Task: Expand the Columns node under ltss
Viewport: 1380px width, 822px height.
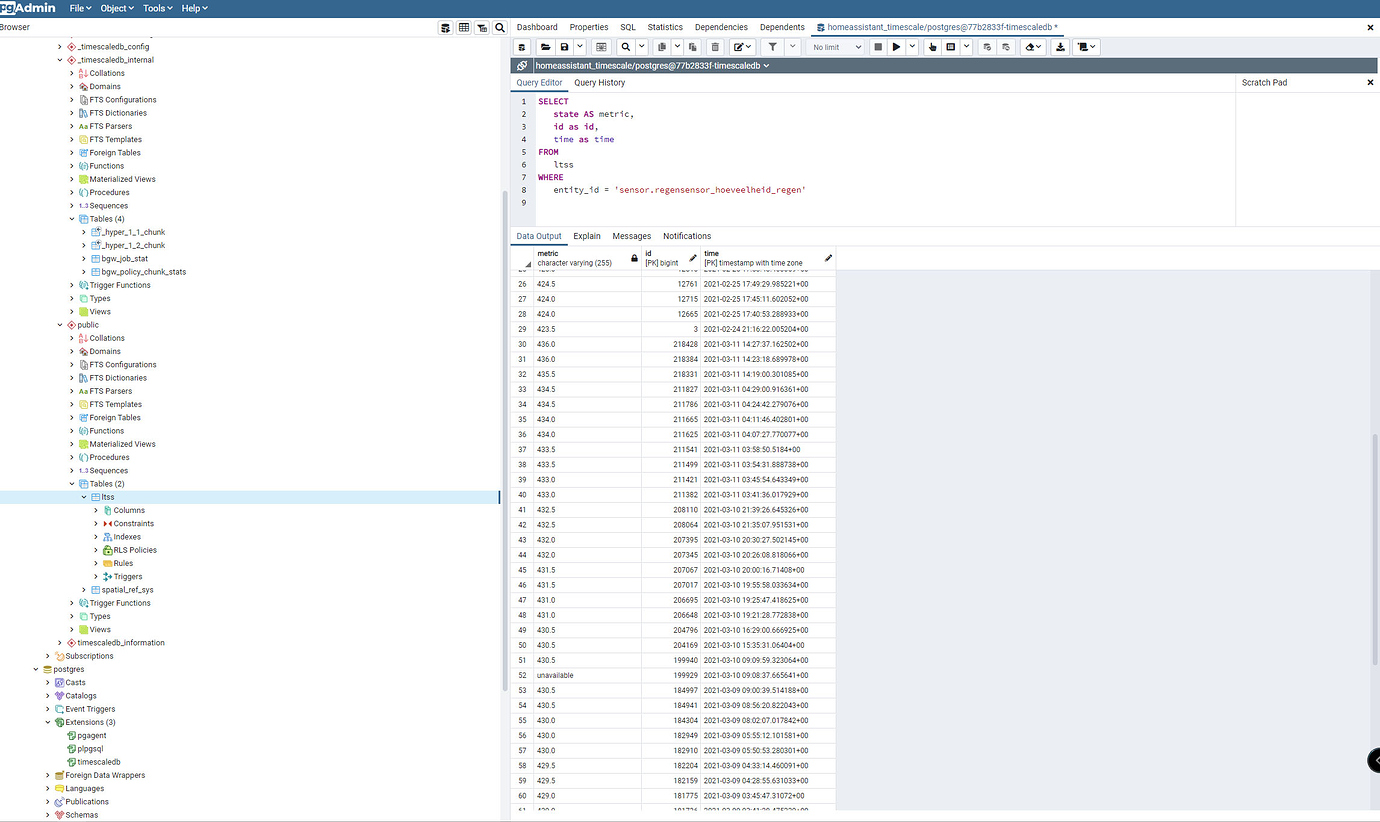Action: point(96,510)
